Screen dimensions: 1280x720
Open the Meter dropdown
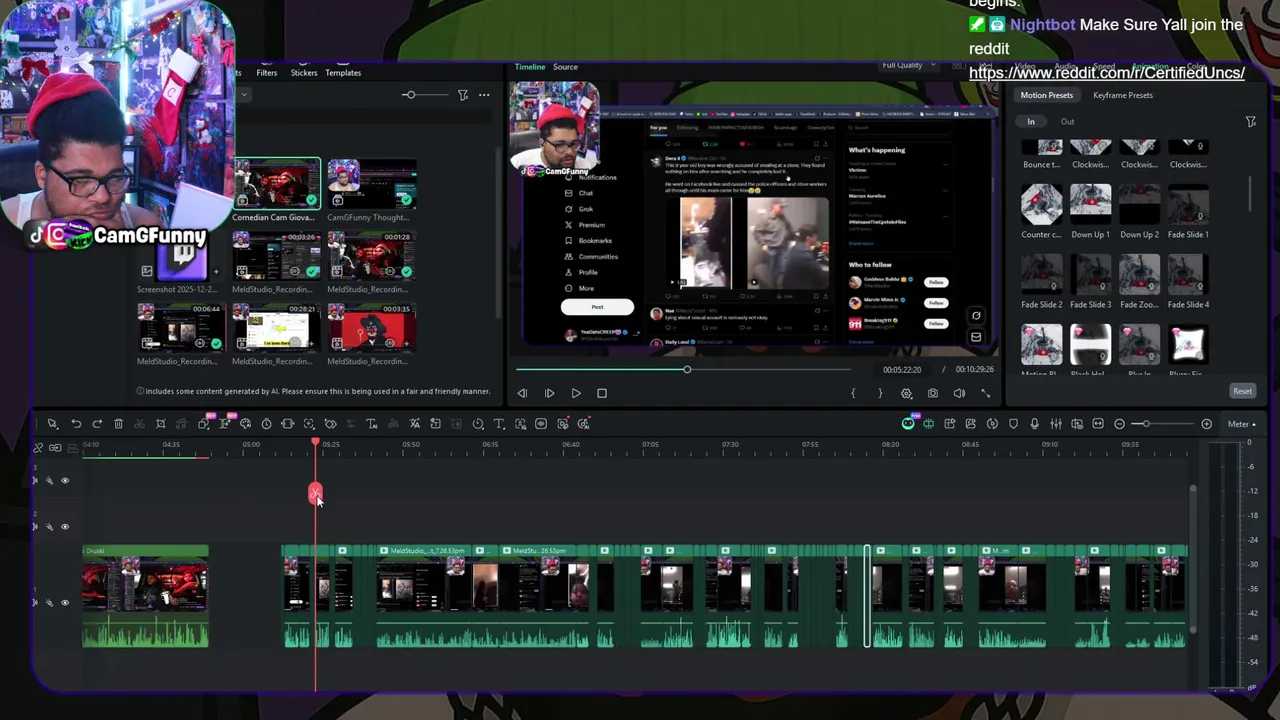click(1242, 424)
